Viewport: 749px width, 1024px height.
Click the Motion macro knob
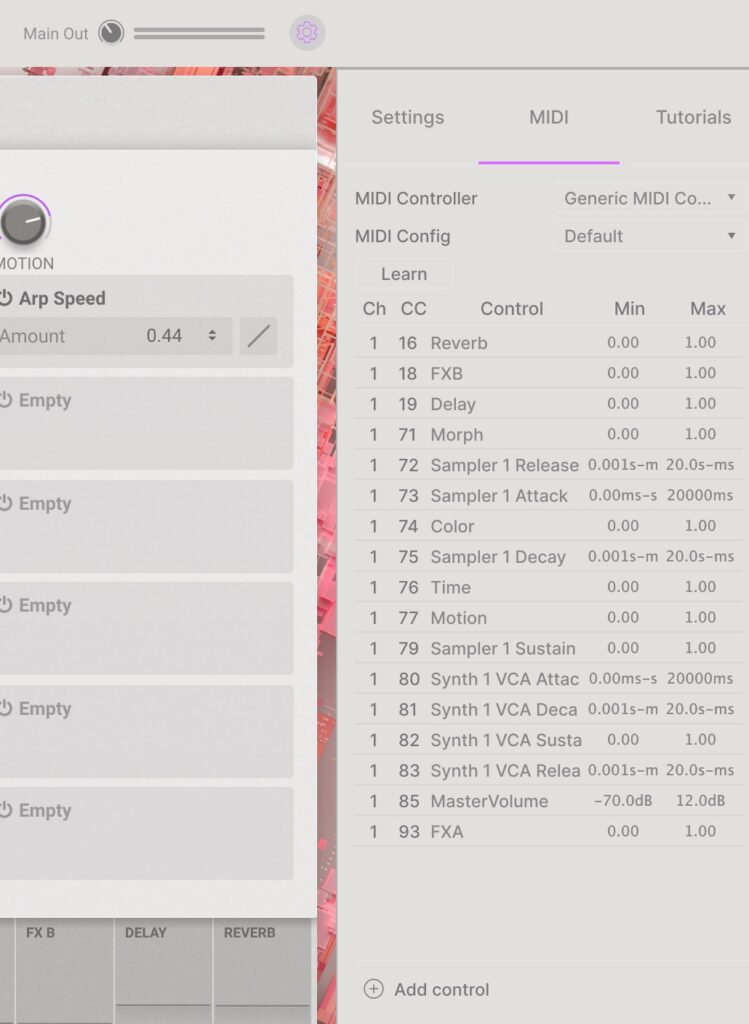[23, 222]
